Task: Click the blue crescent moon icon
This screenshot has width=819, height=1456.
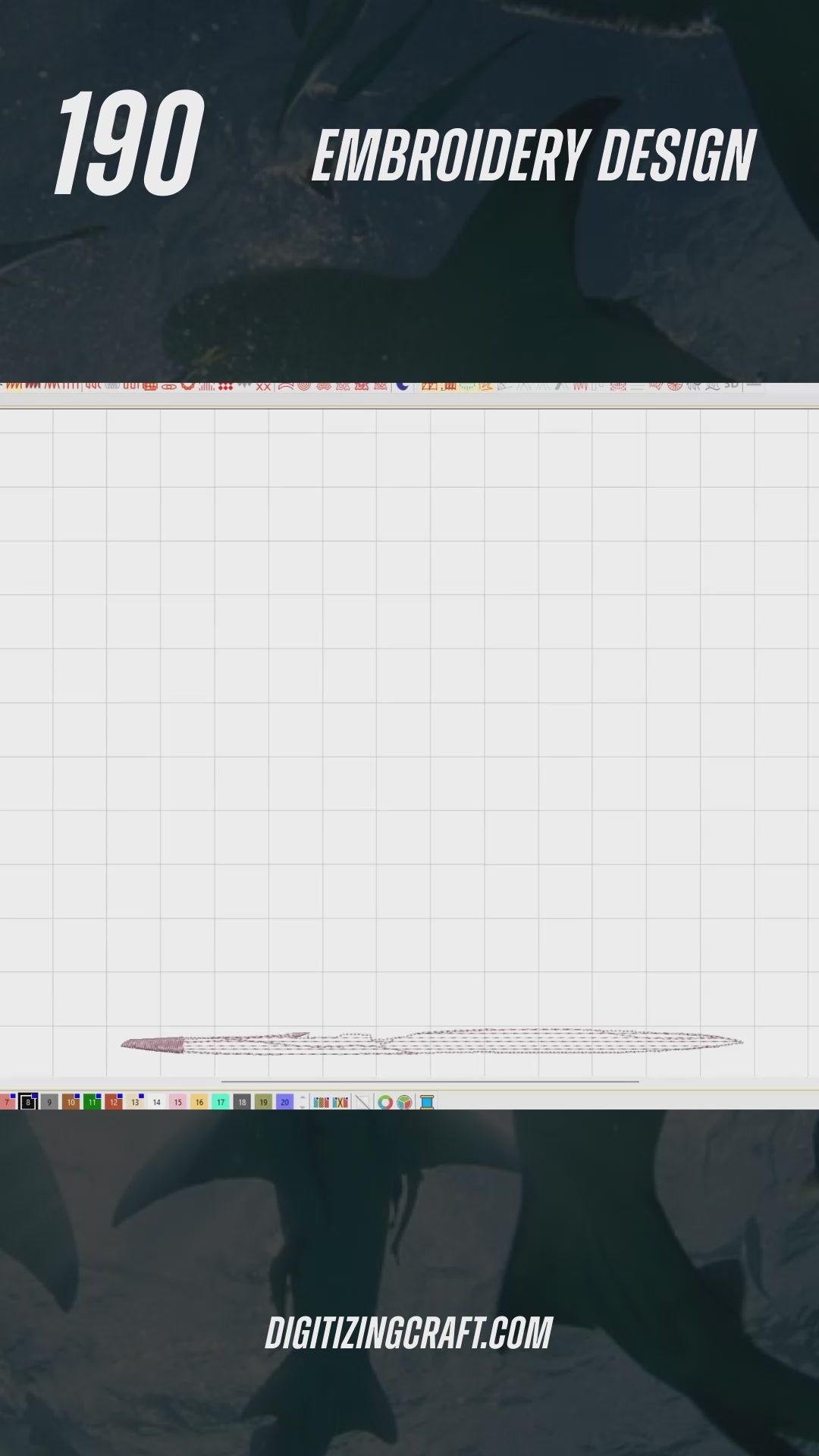Action: [x=403, y=385]
